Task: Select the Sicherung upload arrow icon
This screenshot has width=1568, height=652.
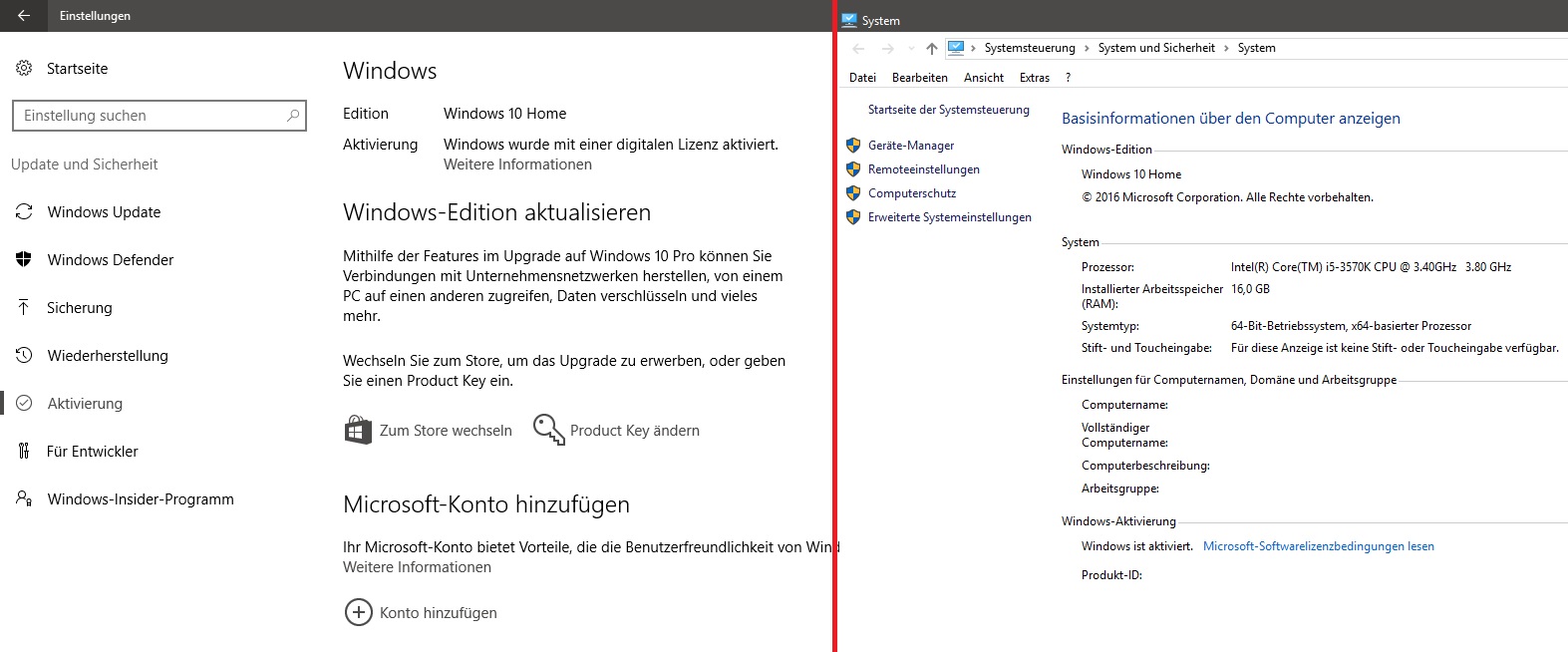Action: 24,307
